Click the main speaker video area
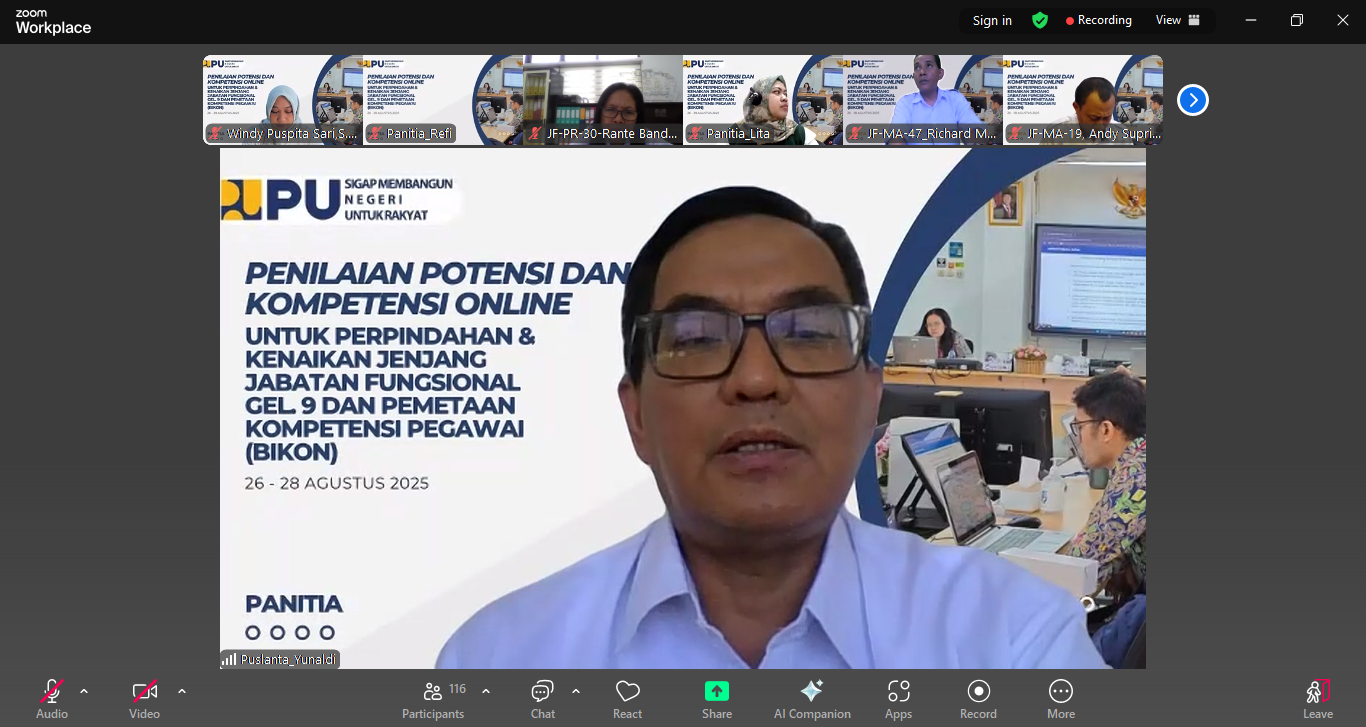This screenshot has height=727, width=1366. point(683,408)
